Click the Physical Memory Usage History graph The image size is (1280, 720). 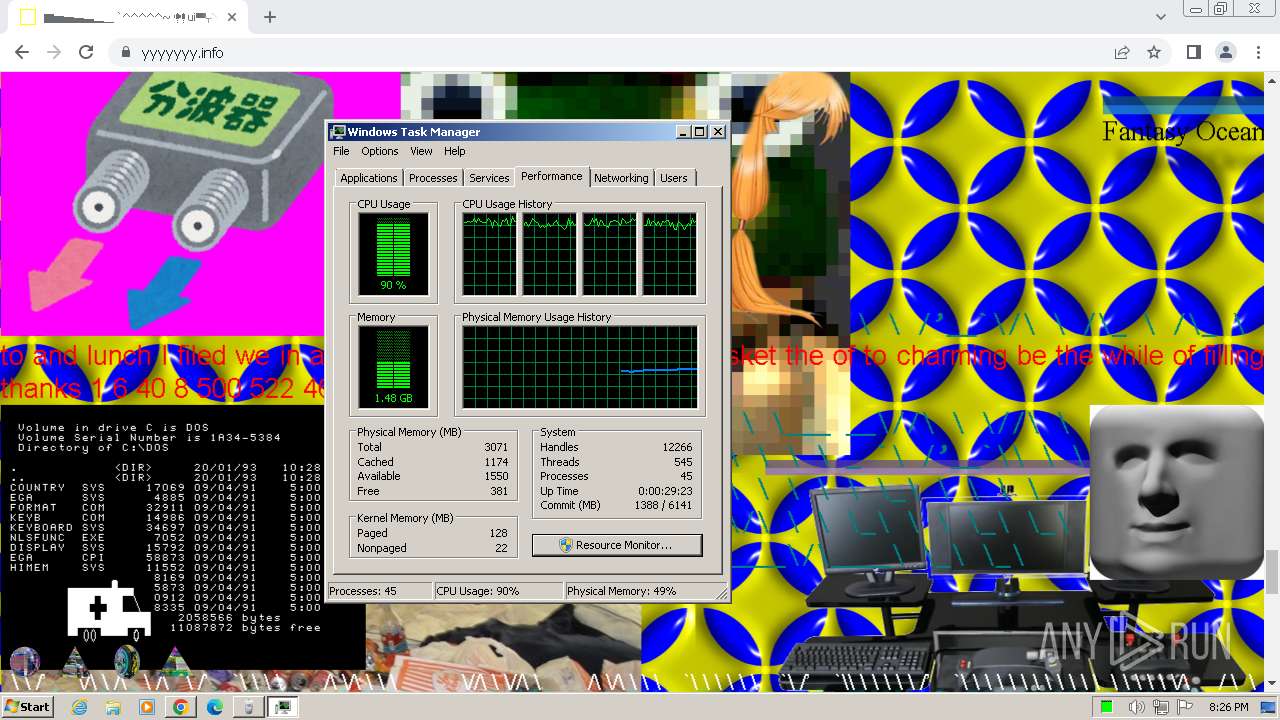coord(579,367)
